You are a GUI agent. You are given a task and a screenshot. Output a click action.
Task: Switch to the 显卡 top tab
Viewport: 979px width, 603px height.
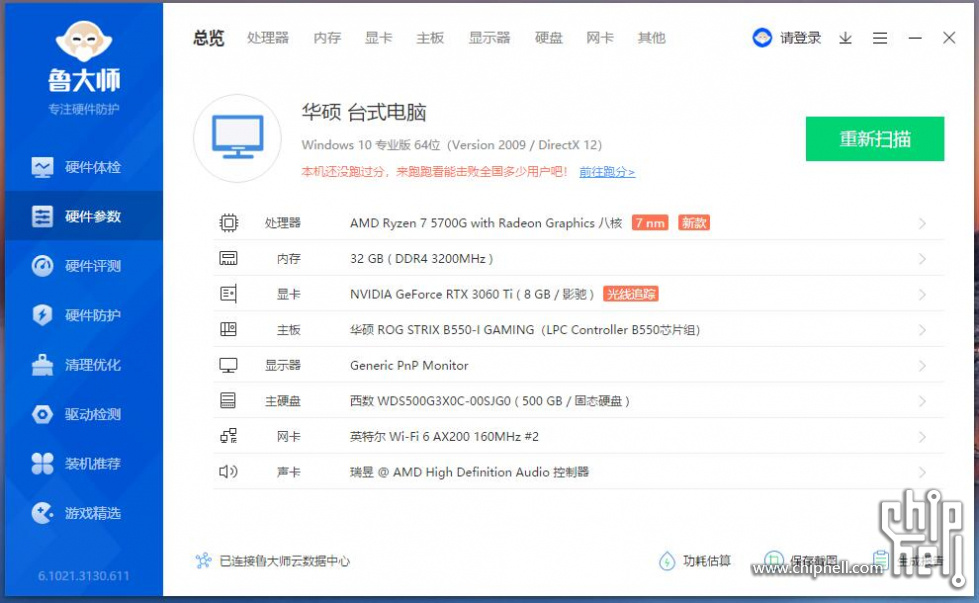pos(378,38)
